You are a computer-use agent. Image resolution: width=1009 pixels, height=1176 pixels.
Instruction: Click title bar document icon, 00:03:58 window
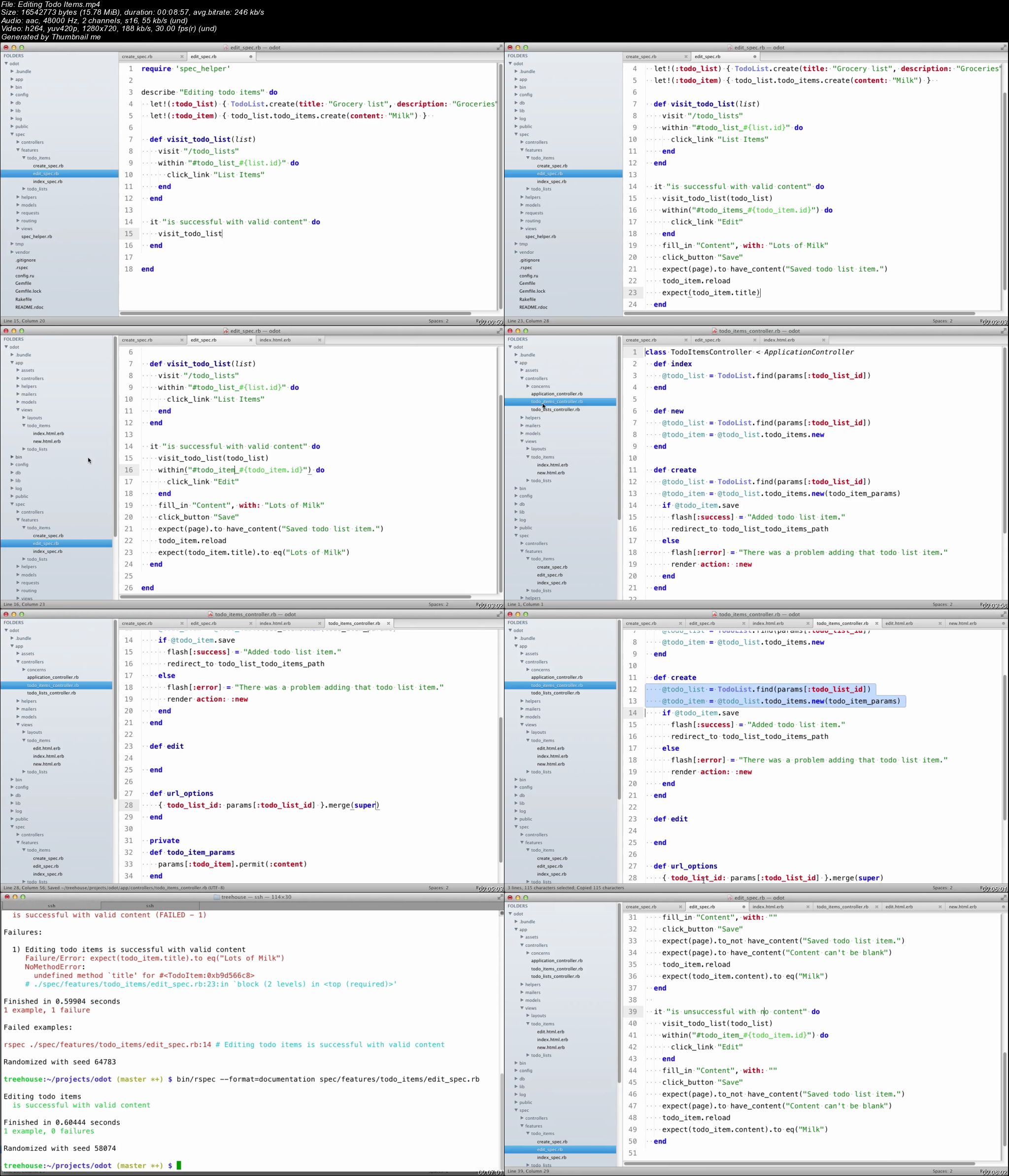click(714, 331)
